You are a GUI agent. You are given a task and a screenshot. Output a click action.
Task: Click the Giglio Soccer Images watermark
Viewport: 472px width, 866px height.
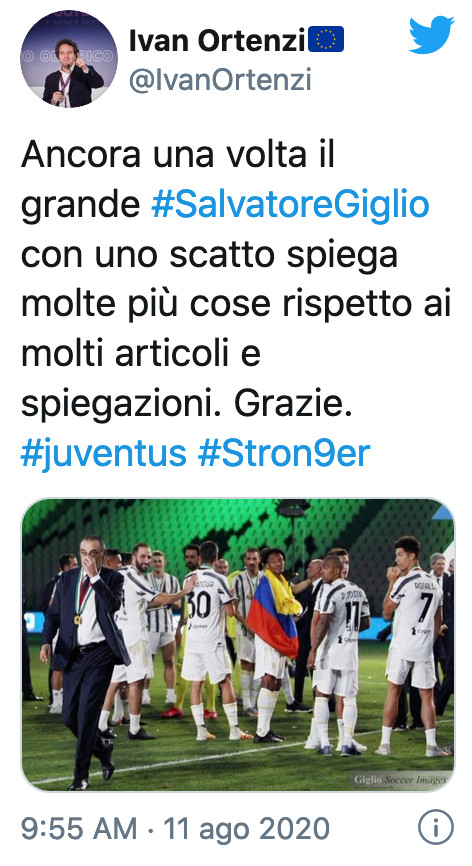point(400,780)
